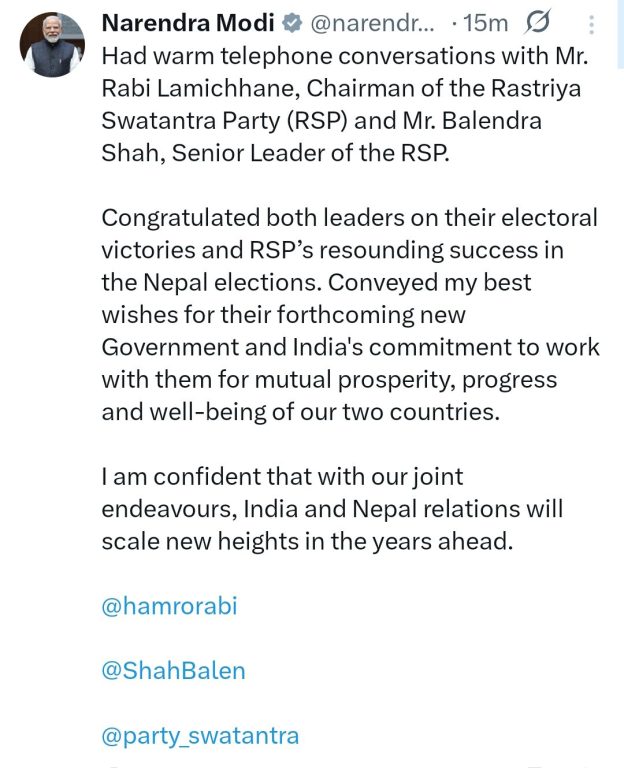The image size is (624, 768).
Task: Open the @ShahBalen mention
Action: pyautogui.click(x=173, y=671)
